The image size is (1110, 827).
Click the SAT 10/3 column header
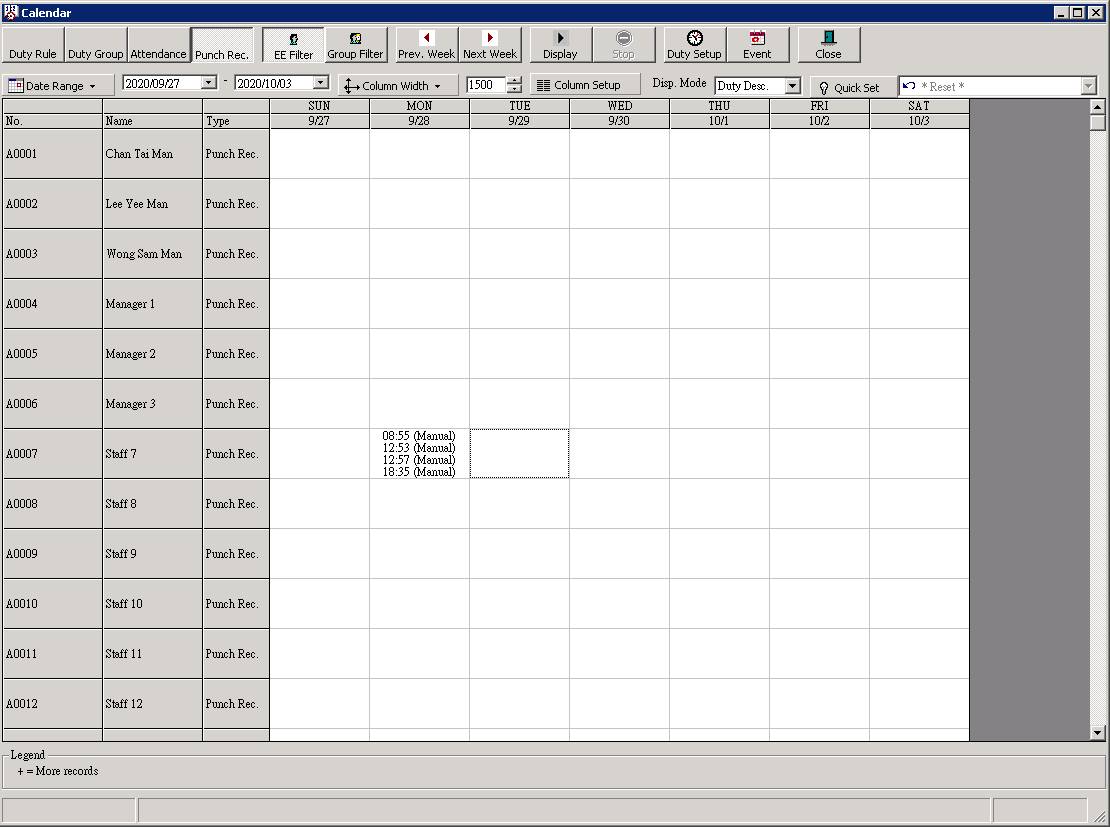[x=919, y=113]
